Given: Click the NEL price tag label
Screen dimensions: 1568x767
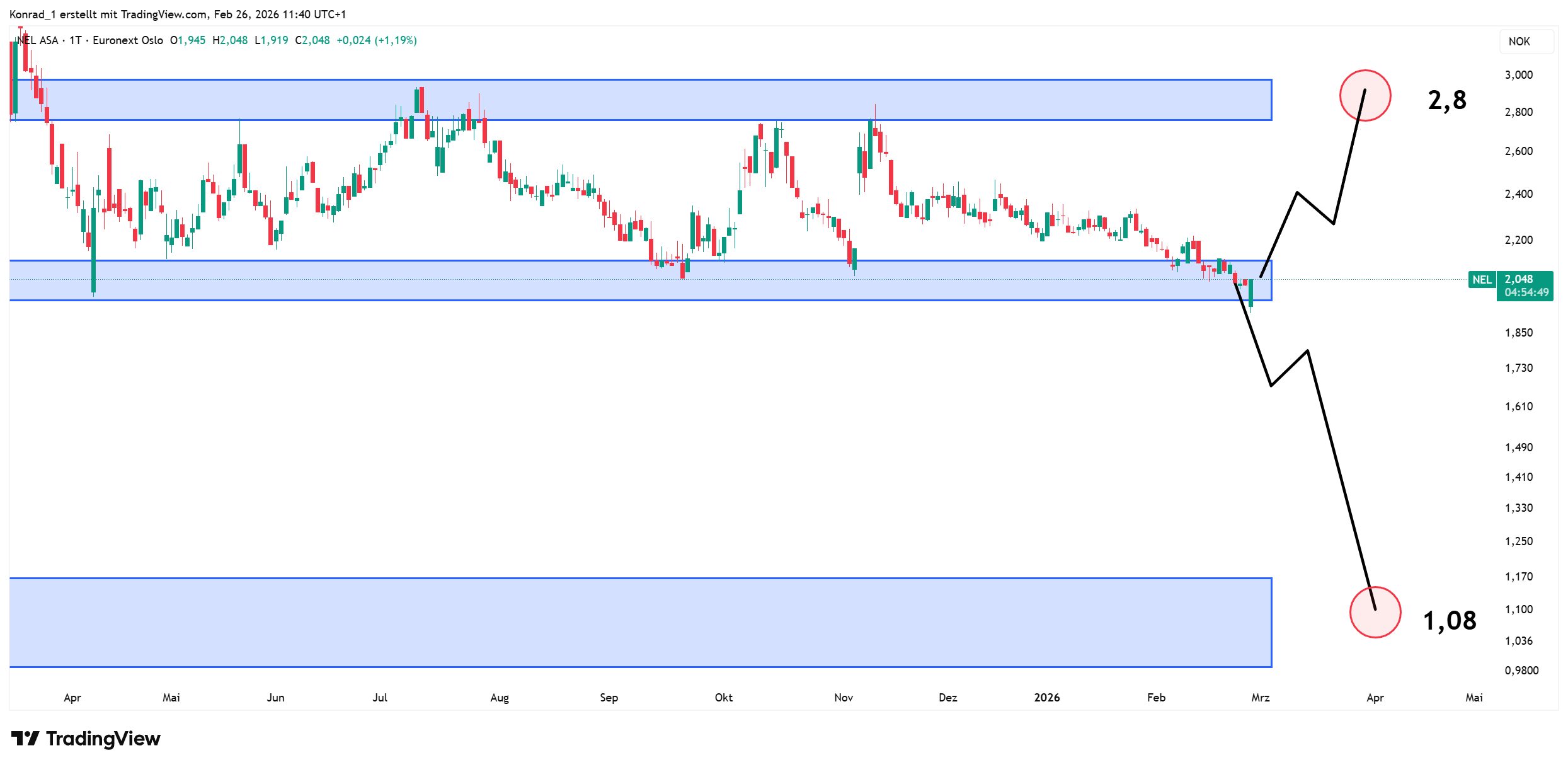Looking at the screenshot, I should point(1482,280).
